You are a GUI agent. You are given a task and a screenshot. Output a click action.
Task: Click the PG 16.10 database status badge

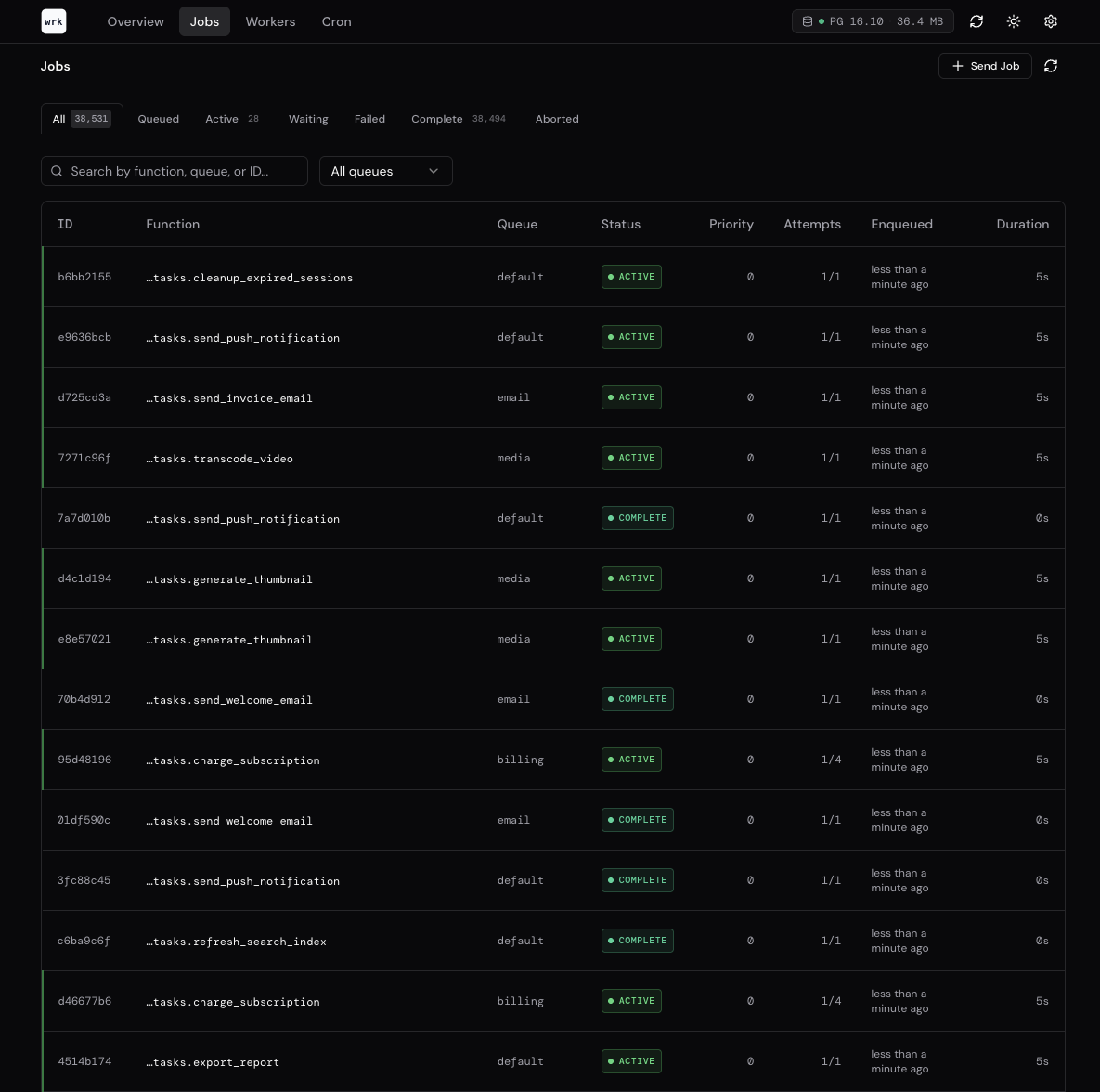(x=873, y=21)
